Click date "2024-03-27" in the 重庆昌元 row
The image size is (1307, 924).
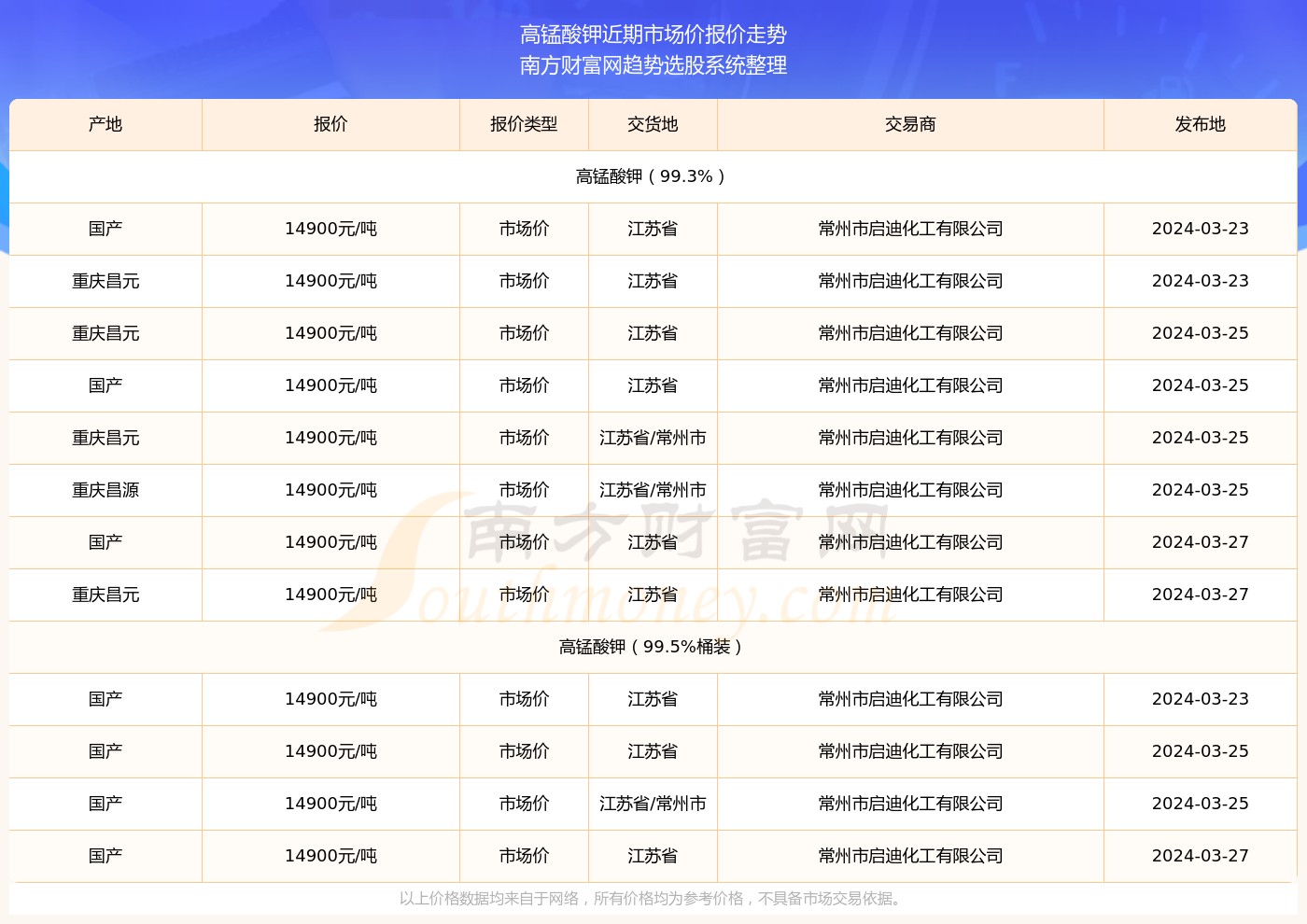tap(1201, 595)
